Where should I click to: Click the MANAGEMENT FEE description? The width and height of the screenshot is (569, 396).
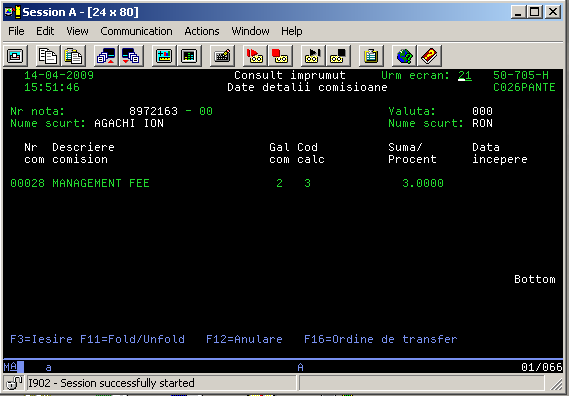tap(101, 183)
